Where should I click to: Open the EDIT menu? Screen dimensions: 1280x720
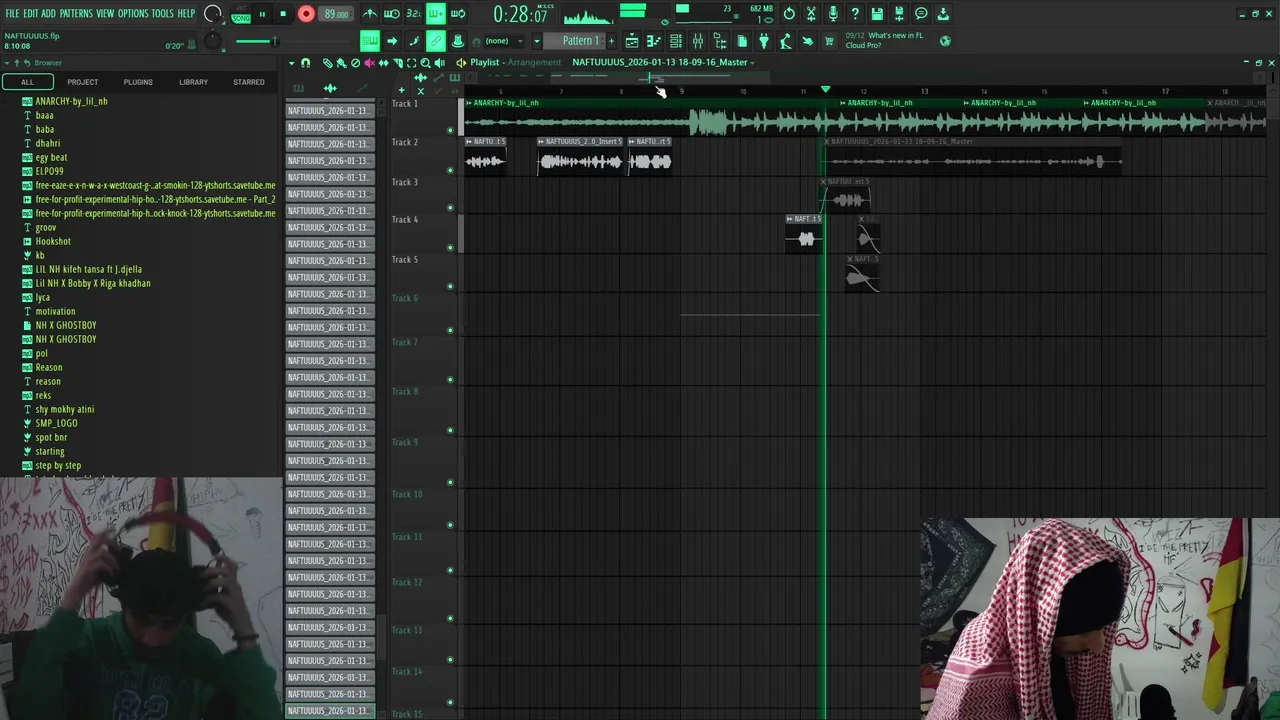point(31,14)
